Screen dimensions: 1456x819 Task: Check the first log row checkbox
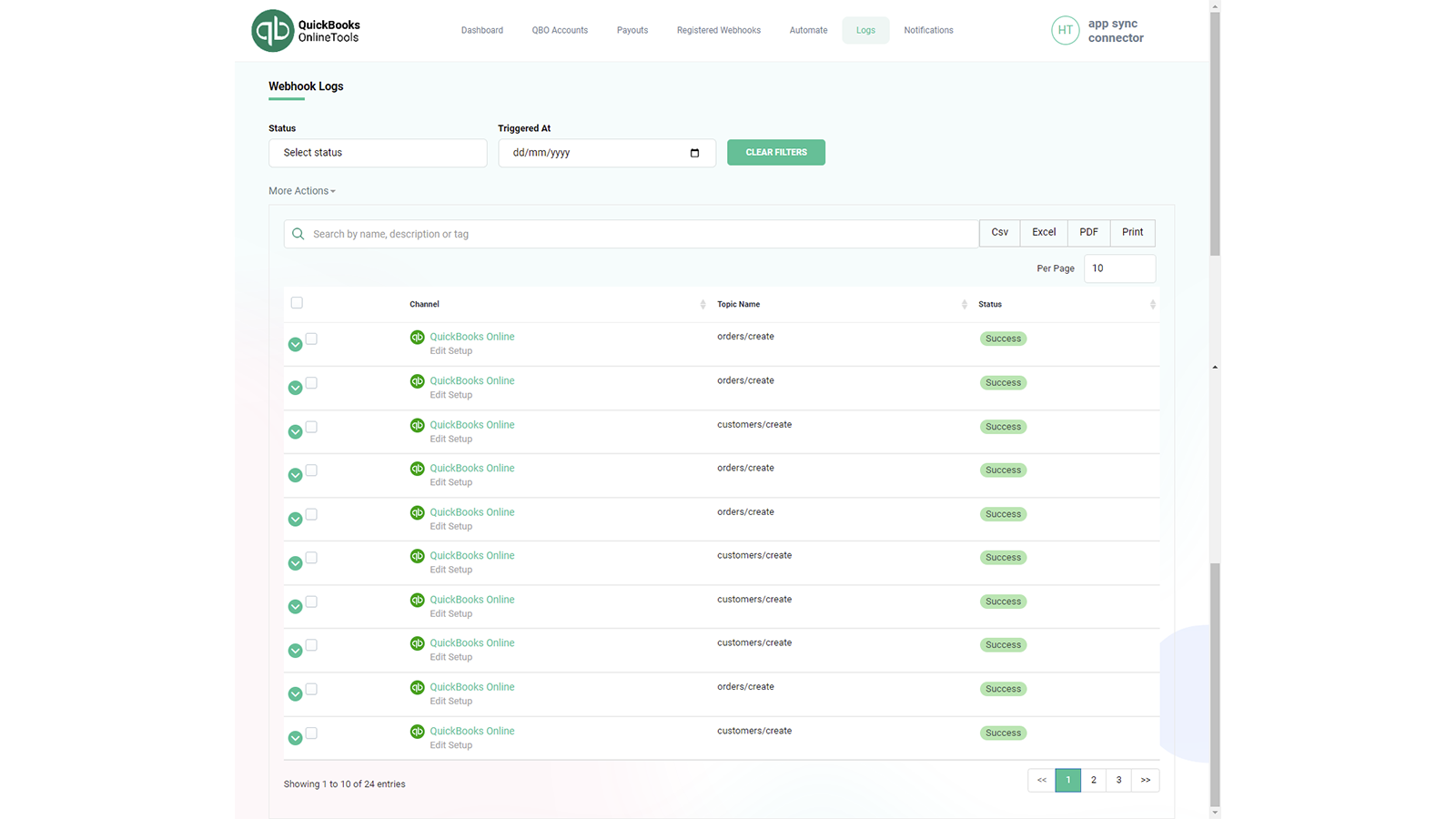point(311,339)
